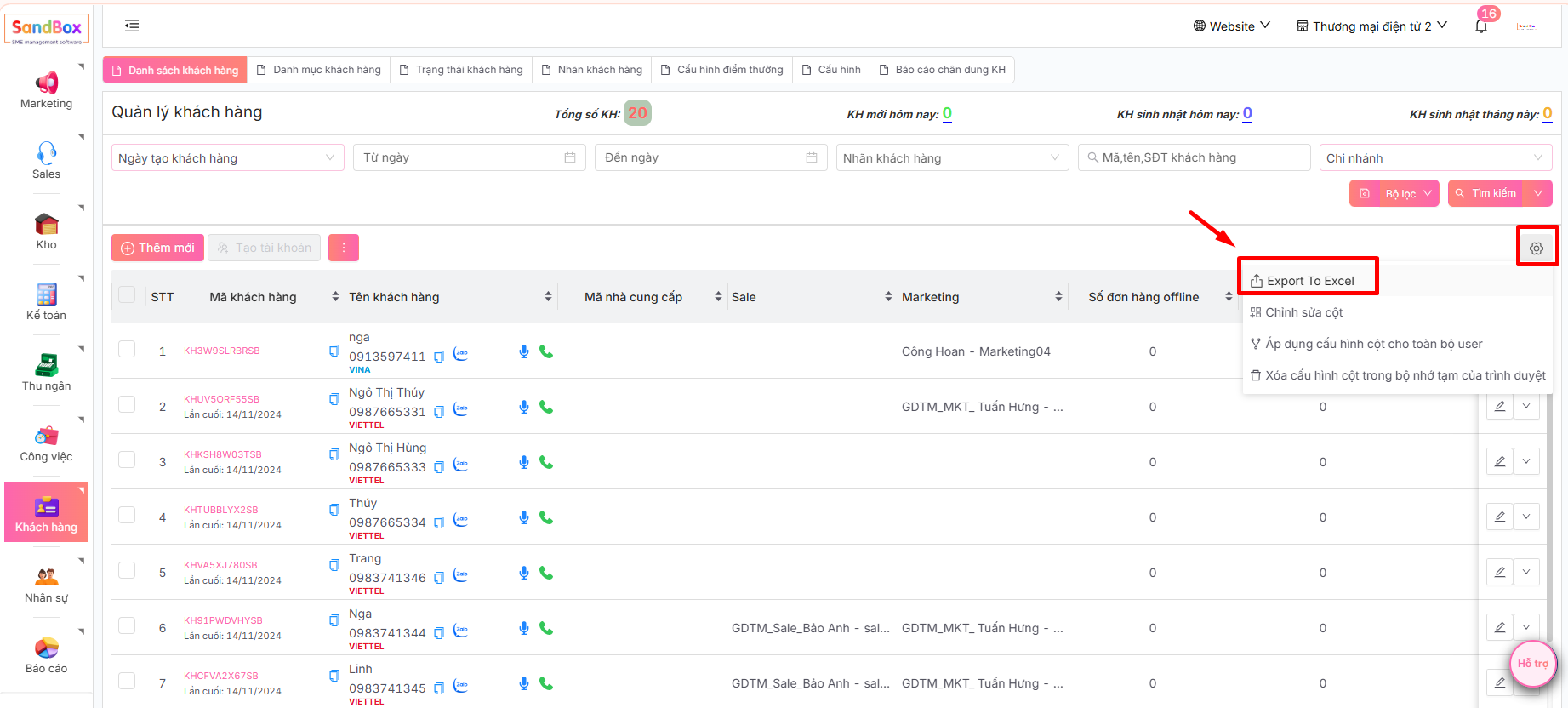
Task: Select checkbox for customer row 1
Action: coord(127,350)
